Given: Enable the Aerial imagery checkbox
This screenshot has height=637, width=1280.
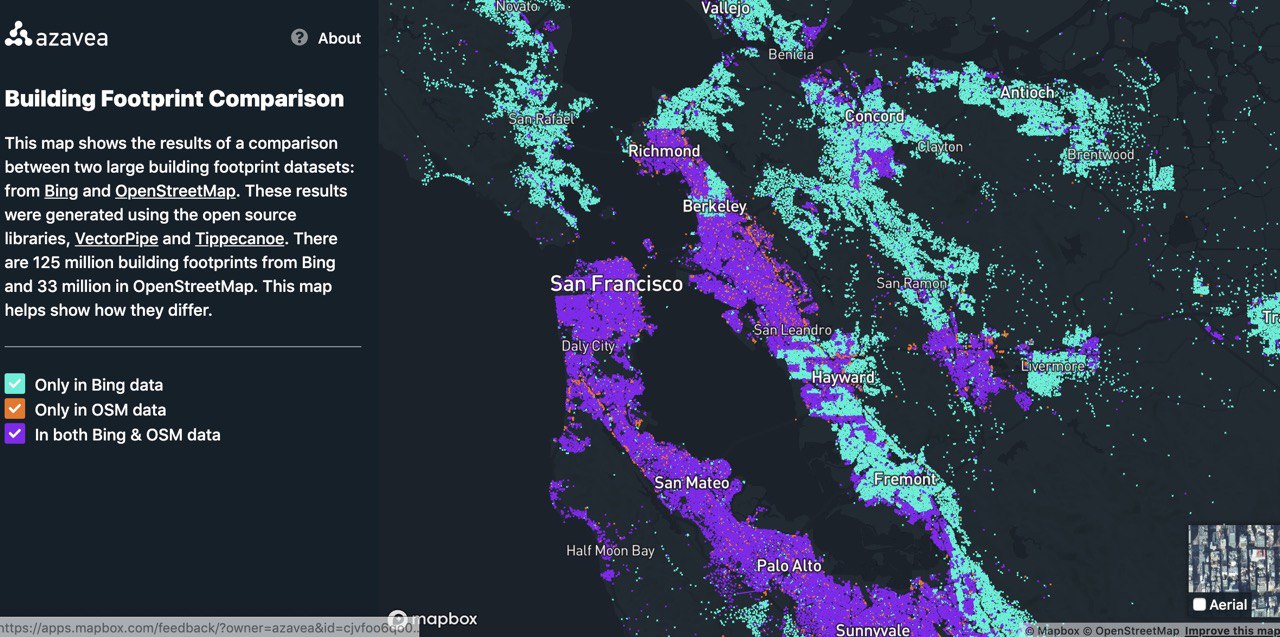Looking at the screenshot, I should point(1199,604).
